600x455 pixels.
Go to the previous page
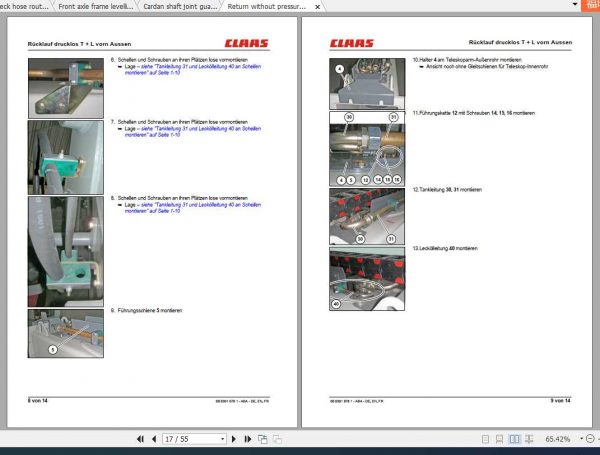[x=154, y=439]
